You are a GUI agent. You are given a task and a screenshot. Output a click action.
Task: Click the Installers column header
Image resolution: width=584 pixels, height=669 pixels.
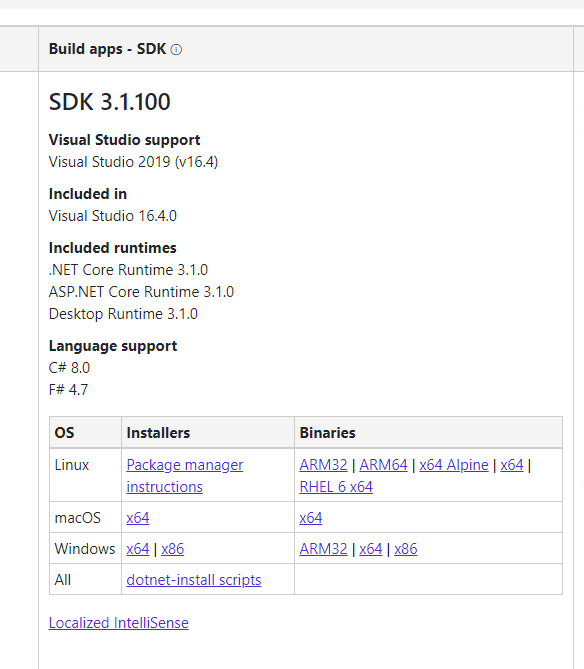tap(158, 433)
